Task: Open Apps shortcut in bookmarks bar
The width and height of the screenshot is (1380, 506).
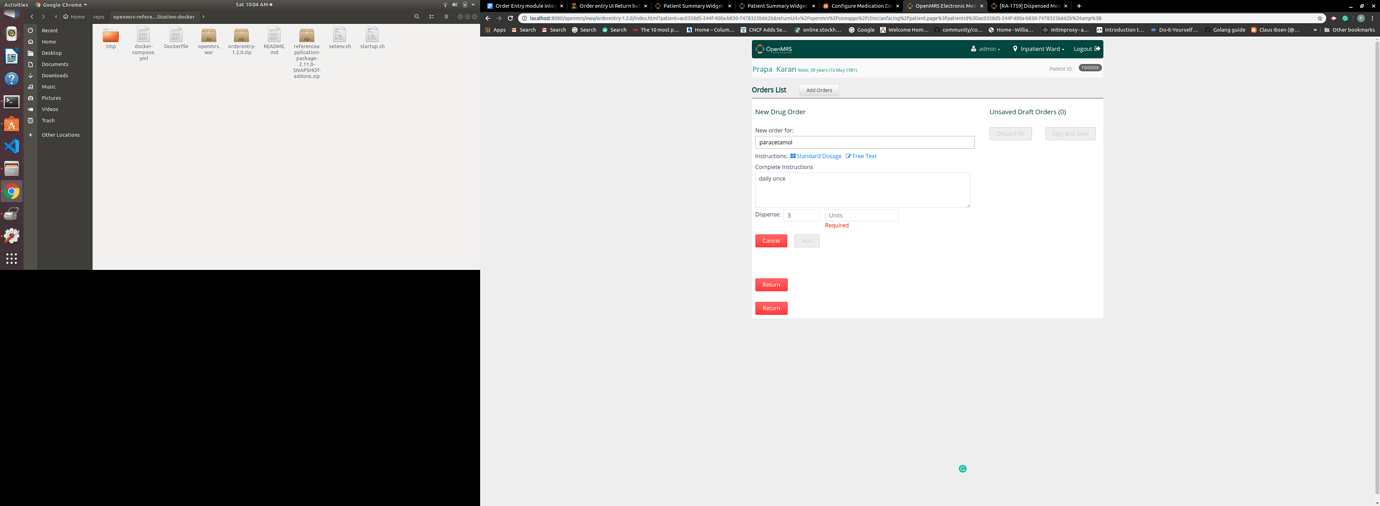Action: [x=495, y=30]
